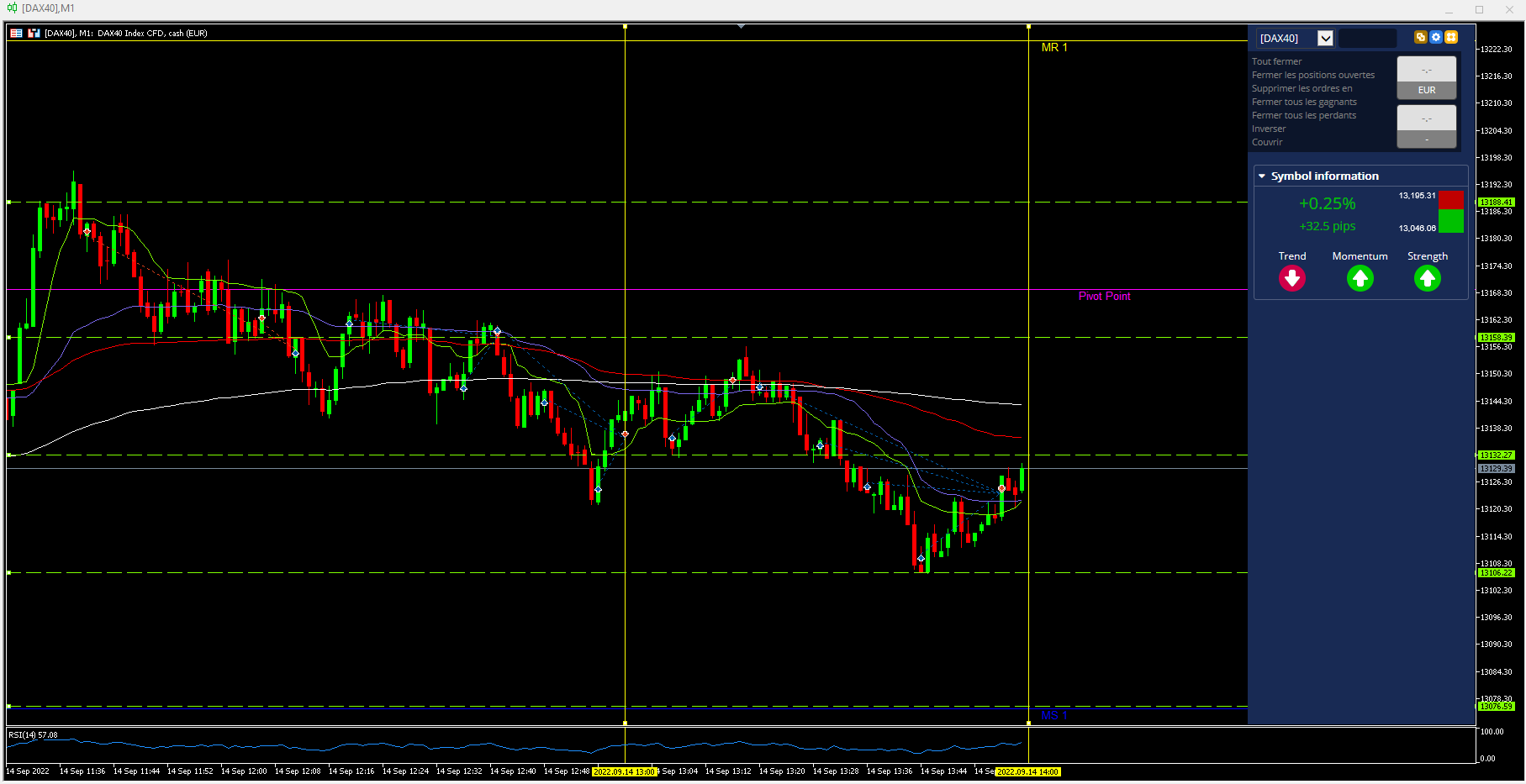This screenshot has height=784, width=1526.
Task: Click Inverser
Action: [x=1269, y=129]
